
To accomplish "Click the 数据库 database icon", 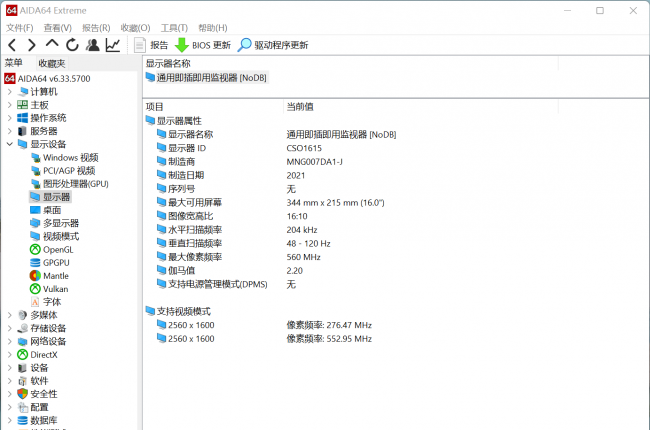I will click(22, 420).
